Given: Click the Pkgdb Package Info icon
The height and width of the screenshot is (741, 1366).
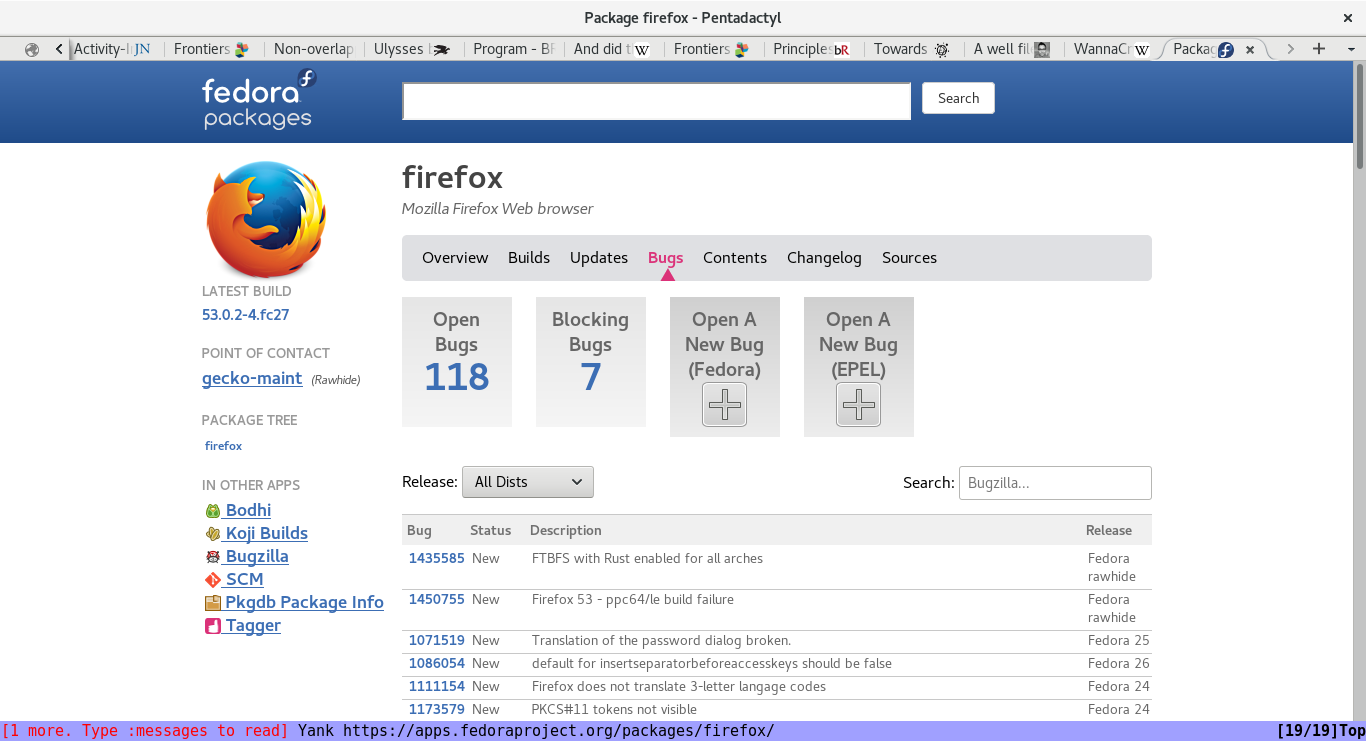Looking at the screenshot, I should pyautogui.click(x=212, y=603).
